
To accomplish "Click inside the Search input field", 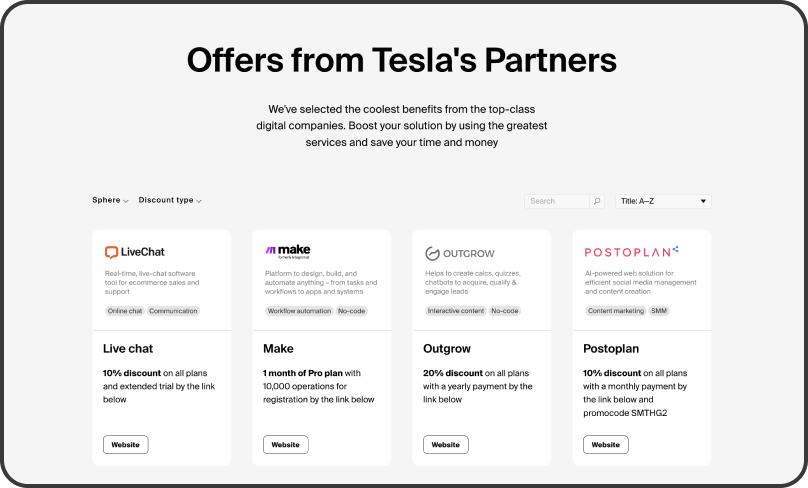I will click(x=556, y=201).
